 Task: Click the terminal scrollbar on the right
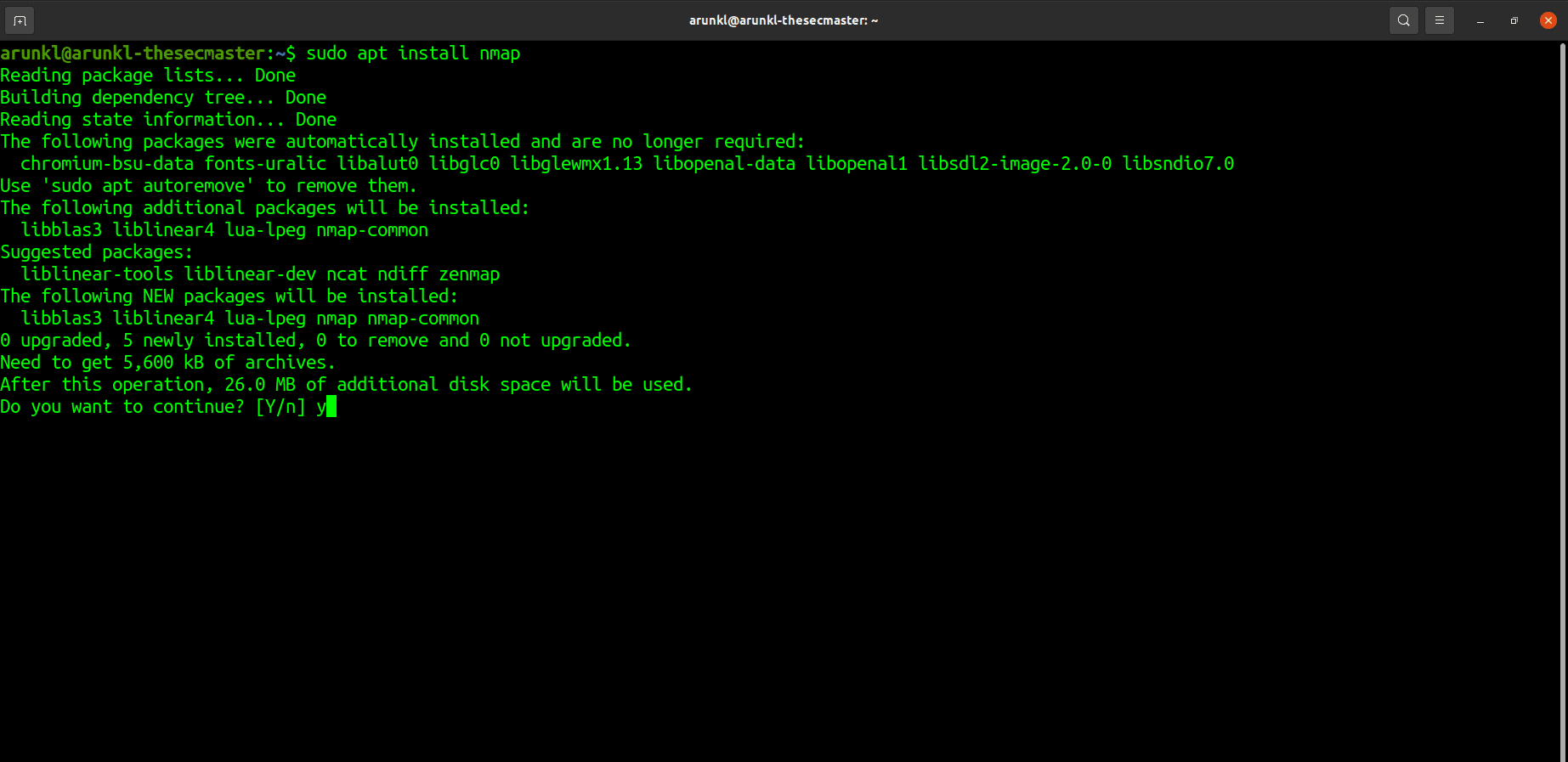(x=1564, y=401)
